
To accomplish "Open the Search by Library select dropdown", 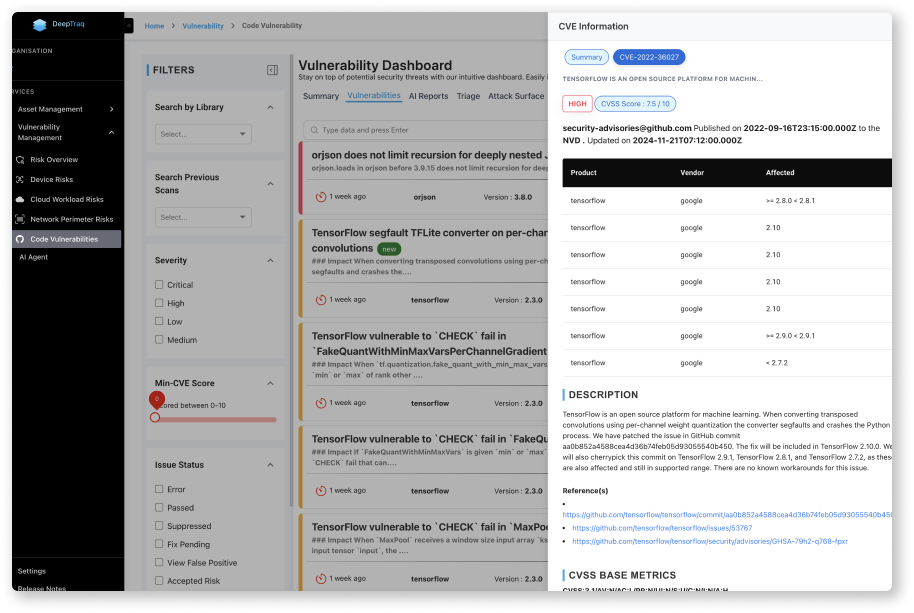I will 203,134.
